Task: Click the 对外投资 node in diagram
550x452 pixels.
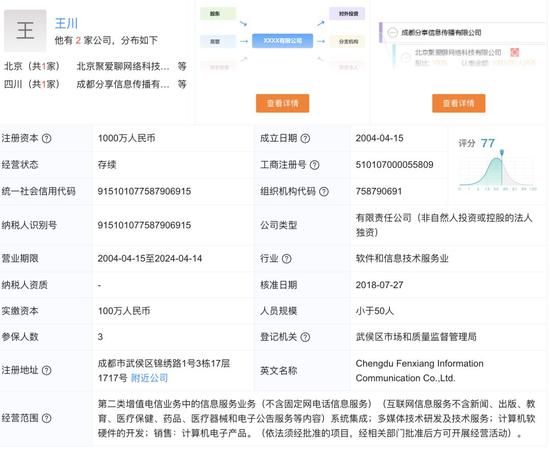Action: coord(347,14)
